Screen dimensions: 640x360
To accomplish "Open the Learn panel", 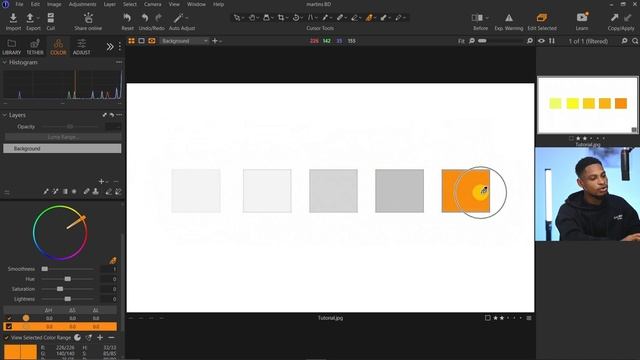I will click(x=582, y=18).
